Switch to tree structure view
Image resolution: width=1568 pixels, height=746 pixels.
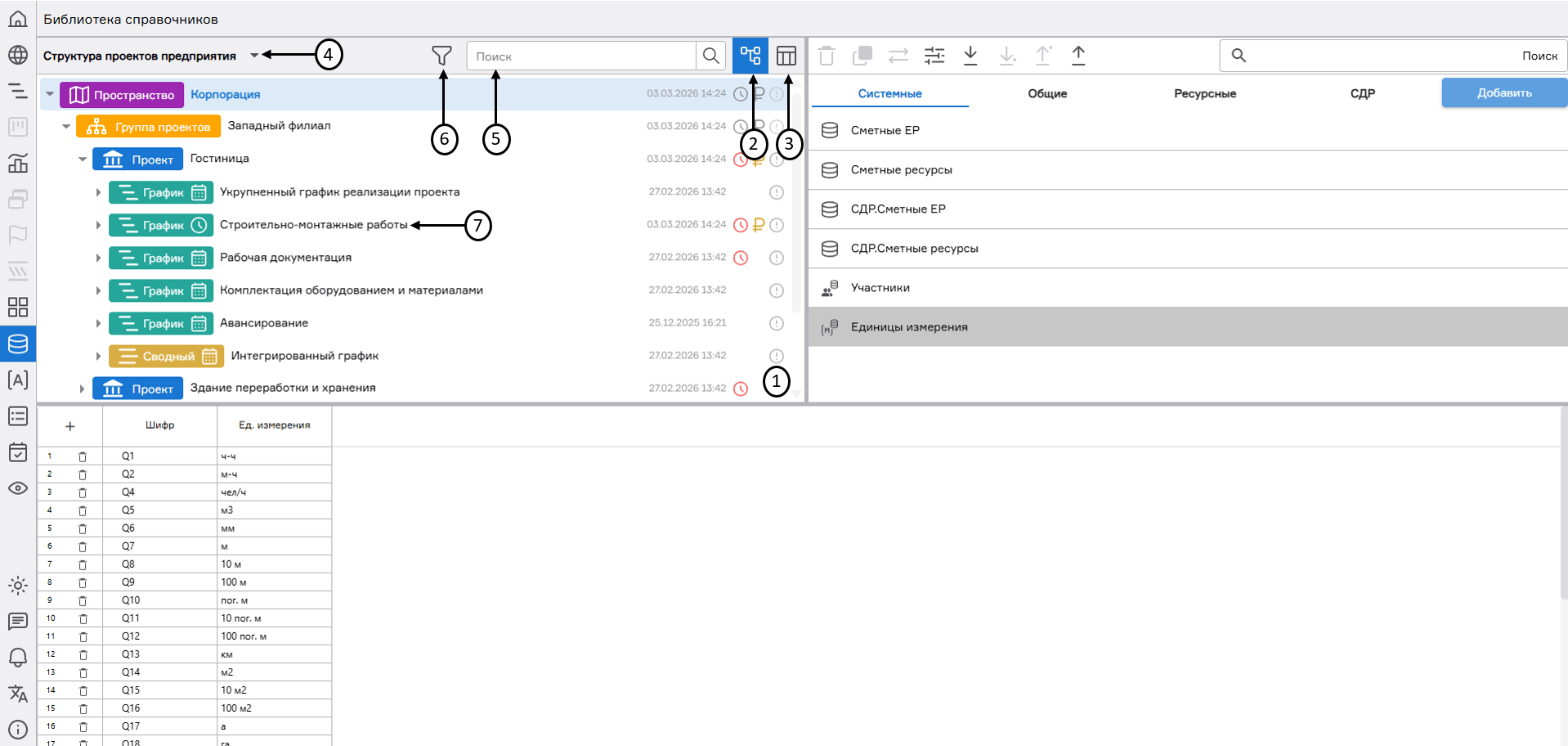pos(750,56)
